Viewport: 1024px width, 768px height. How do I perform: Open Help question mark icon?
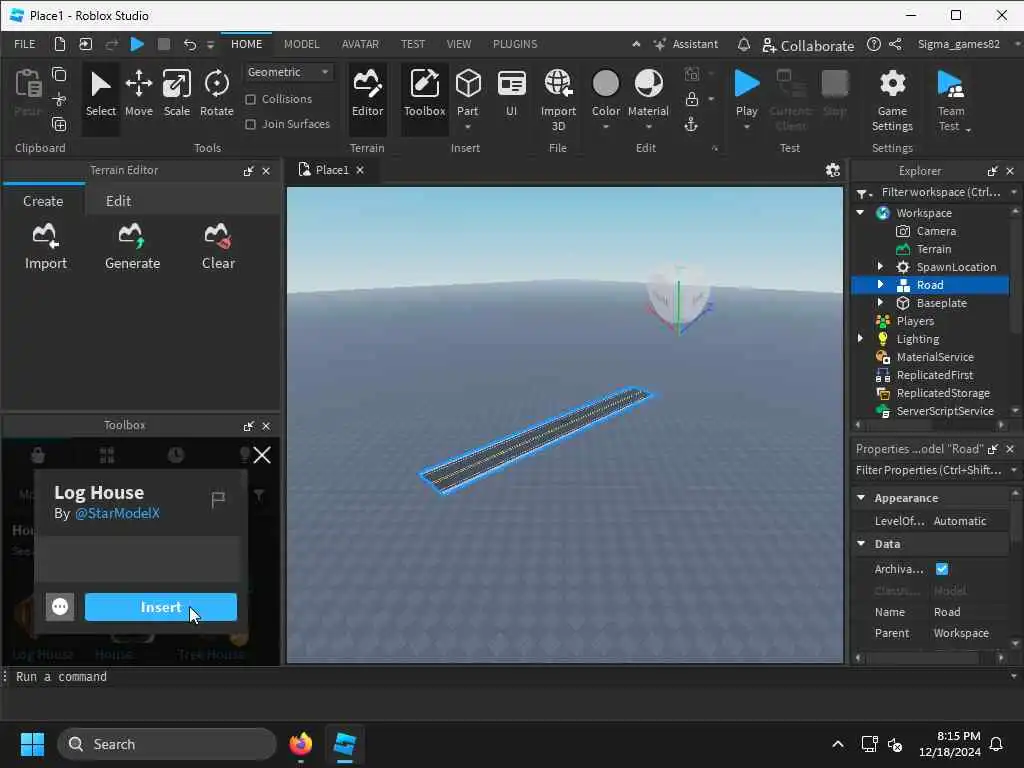pos(874,44)
